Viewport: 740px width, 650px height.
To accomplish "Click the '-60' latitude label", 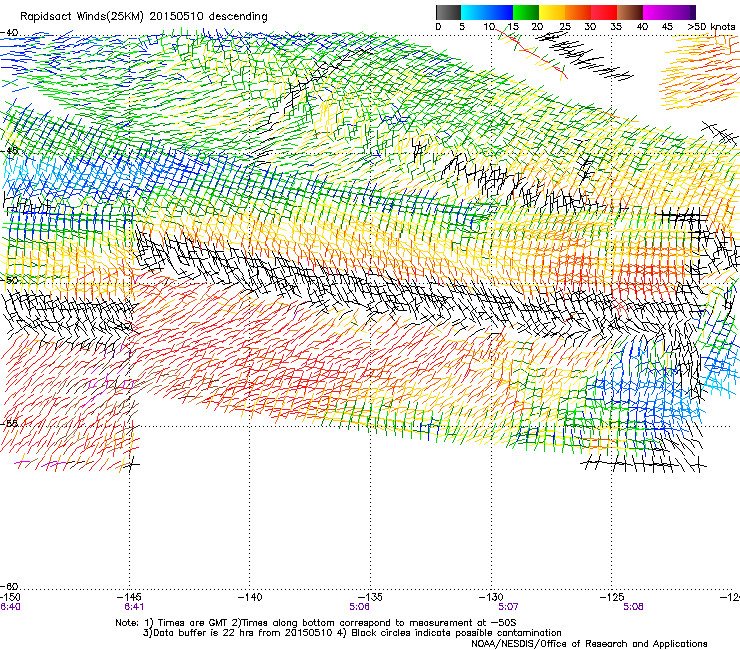I will (9, 586).
